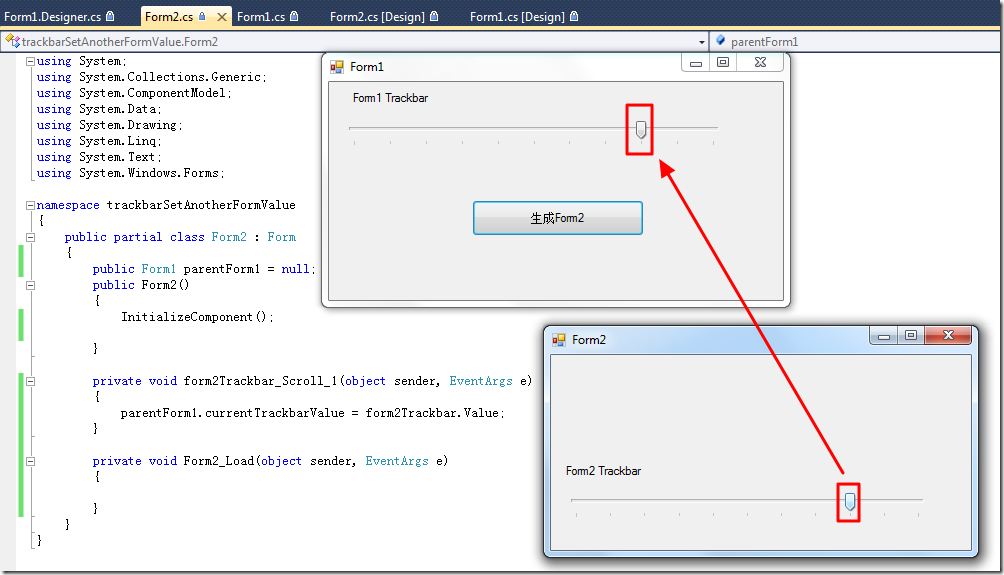Maximize the Form2 window
Viewport: 1004px width, 575px height.
click(911, 336)
